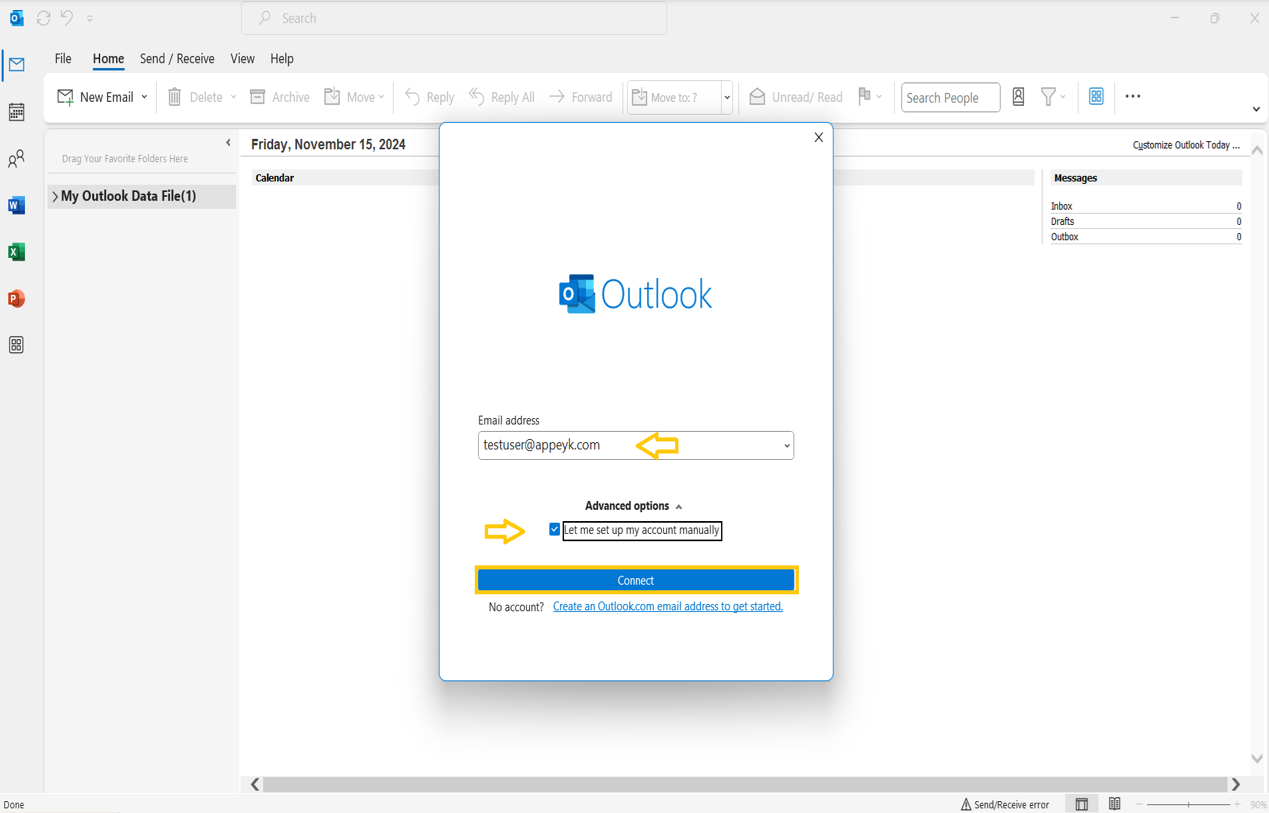Viewport: 1269px width, 813px height.
Task: Uncheck Let me set up my account manually
Action: (x=554, y=530)
